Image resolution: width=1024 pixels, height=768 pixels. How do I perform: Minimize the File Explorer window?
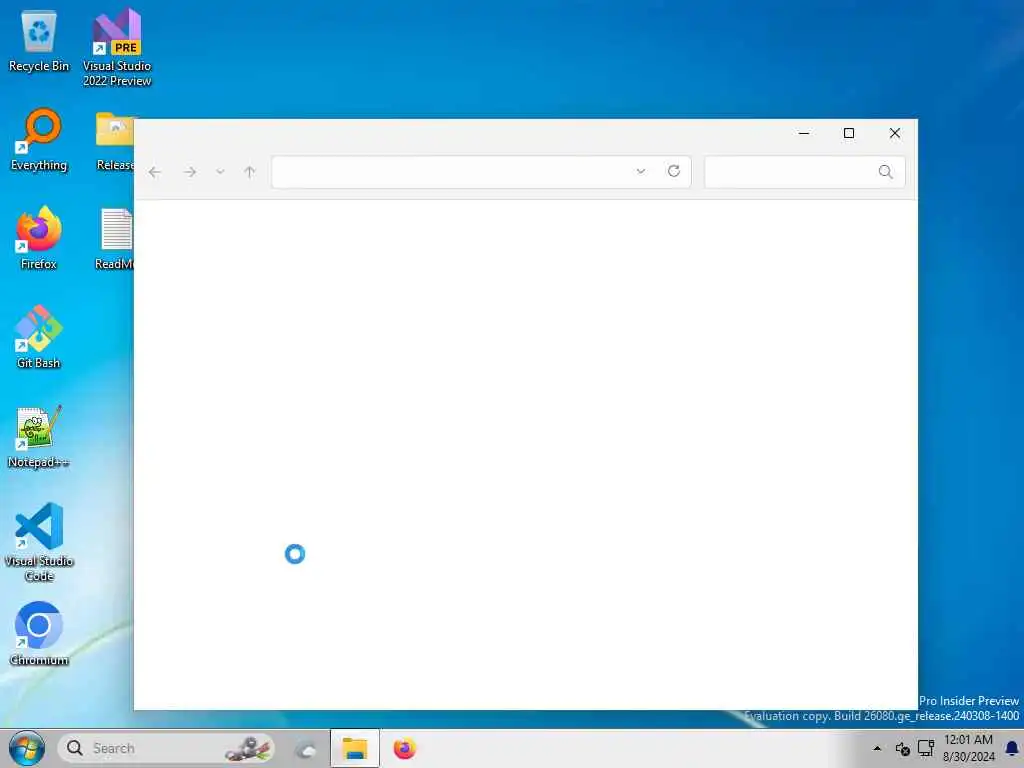point(804,133)
